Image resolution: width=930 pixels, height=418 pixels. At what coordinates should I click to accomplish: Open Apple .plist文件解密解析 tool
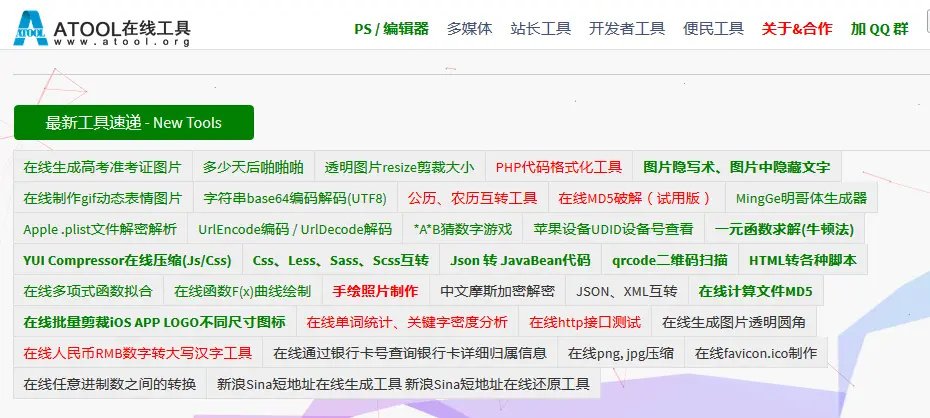pos(100,228)
